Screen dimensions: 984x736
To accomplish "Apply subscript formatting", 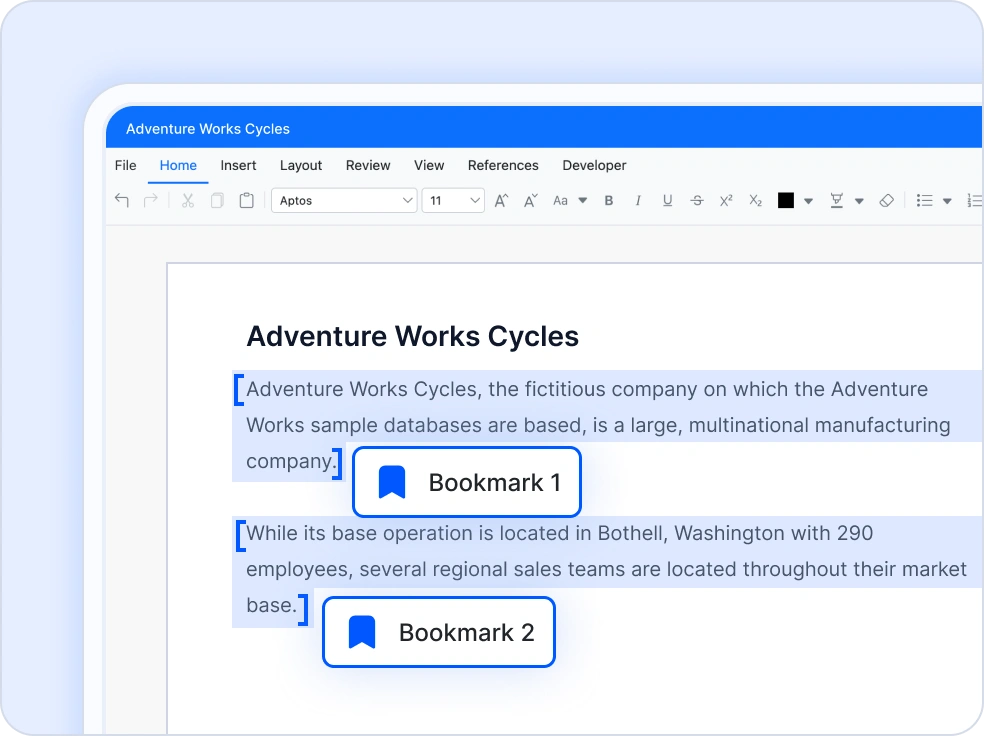I will pyautogui.click(x=756, y=201).
